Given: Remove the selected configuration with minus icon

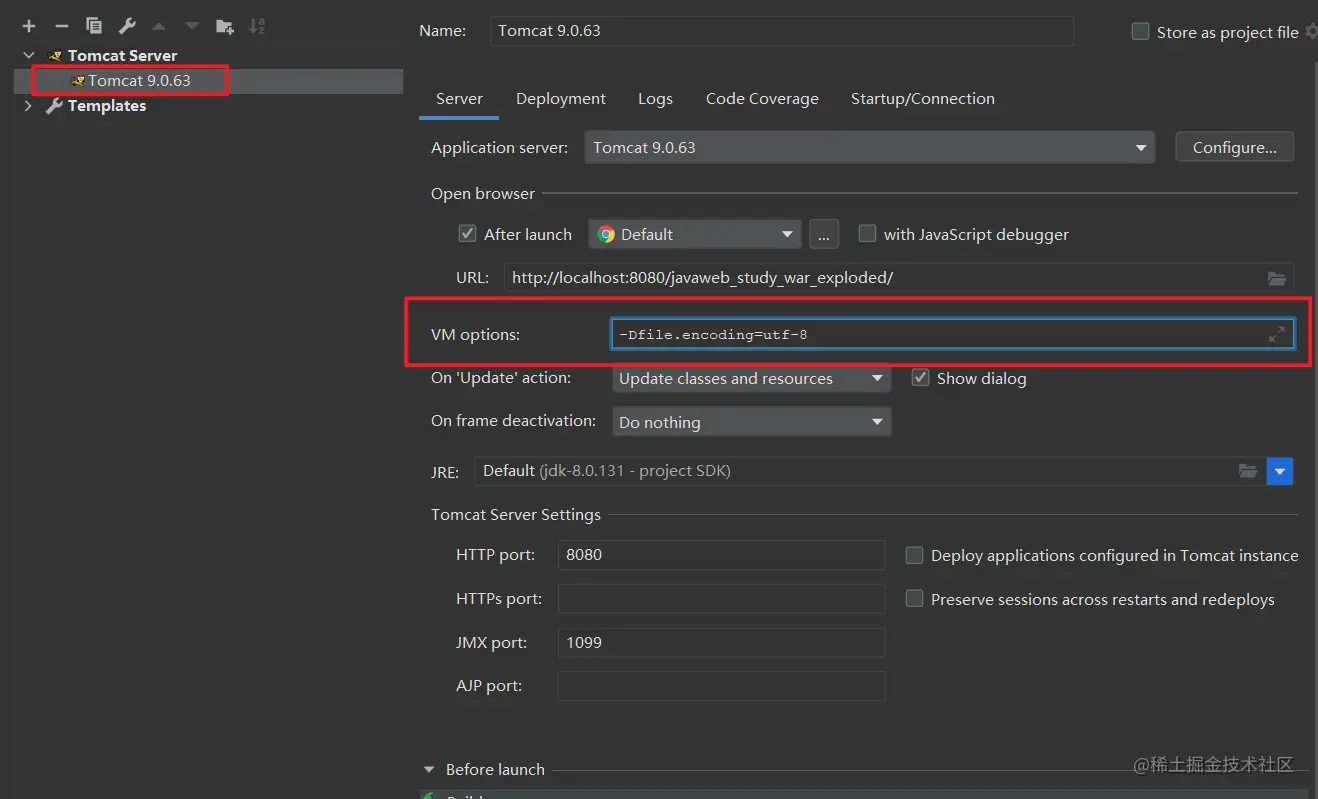Looking at the screenshot, I should pos(62,26).
